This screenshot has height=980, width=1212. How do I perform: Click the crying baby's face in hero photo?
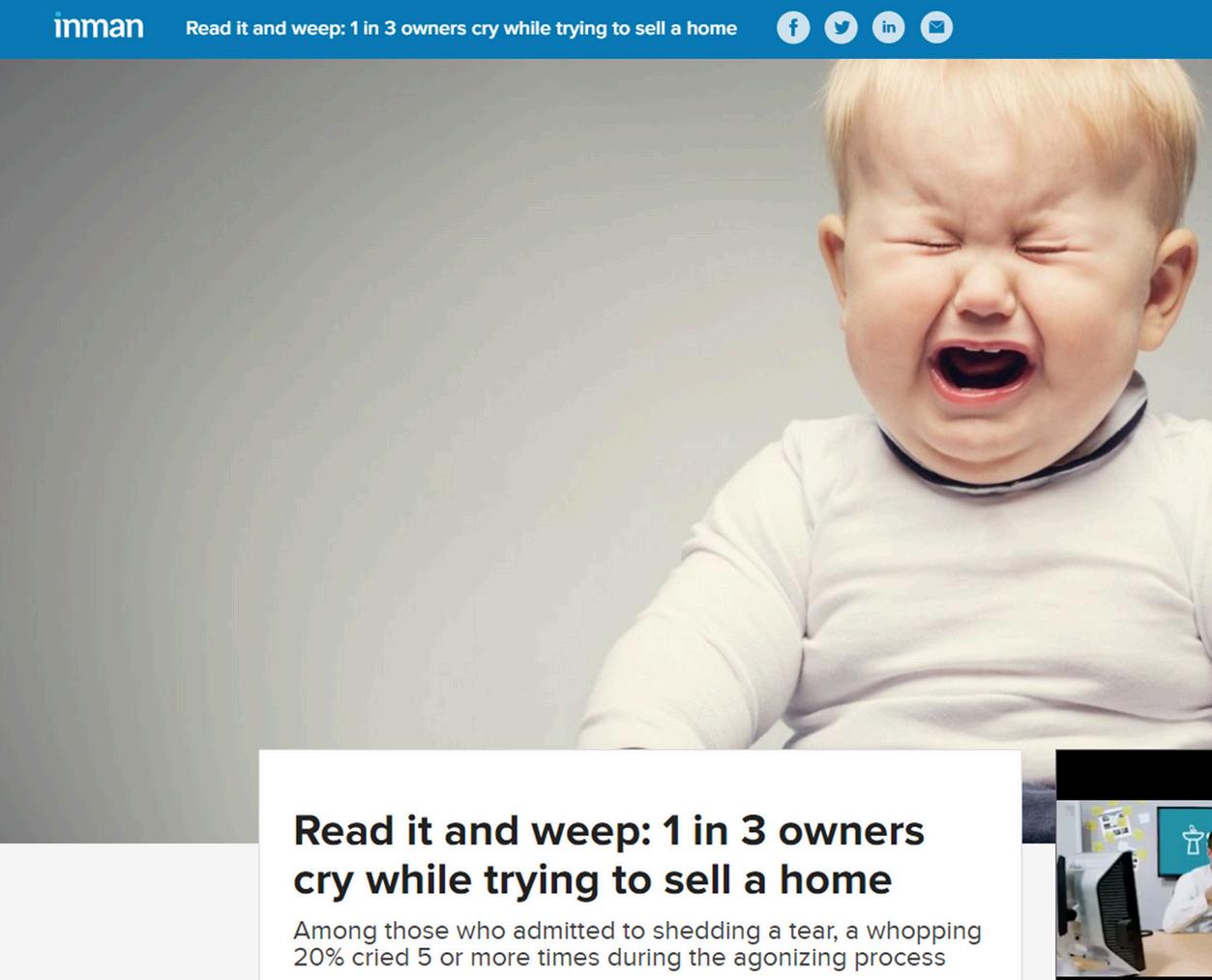coord(987,290)
